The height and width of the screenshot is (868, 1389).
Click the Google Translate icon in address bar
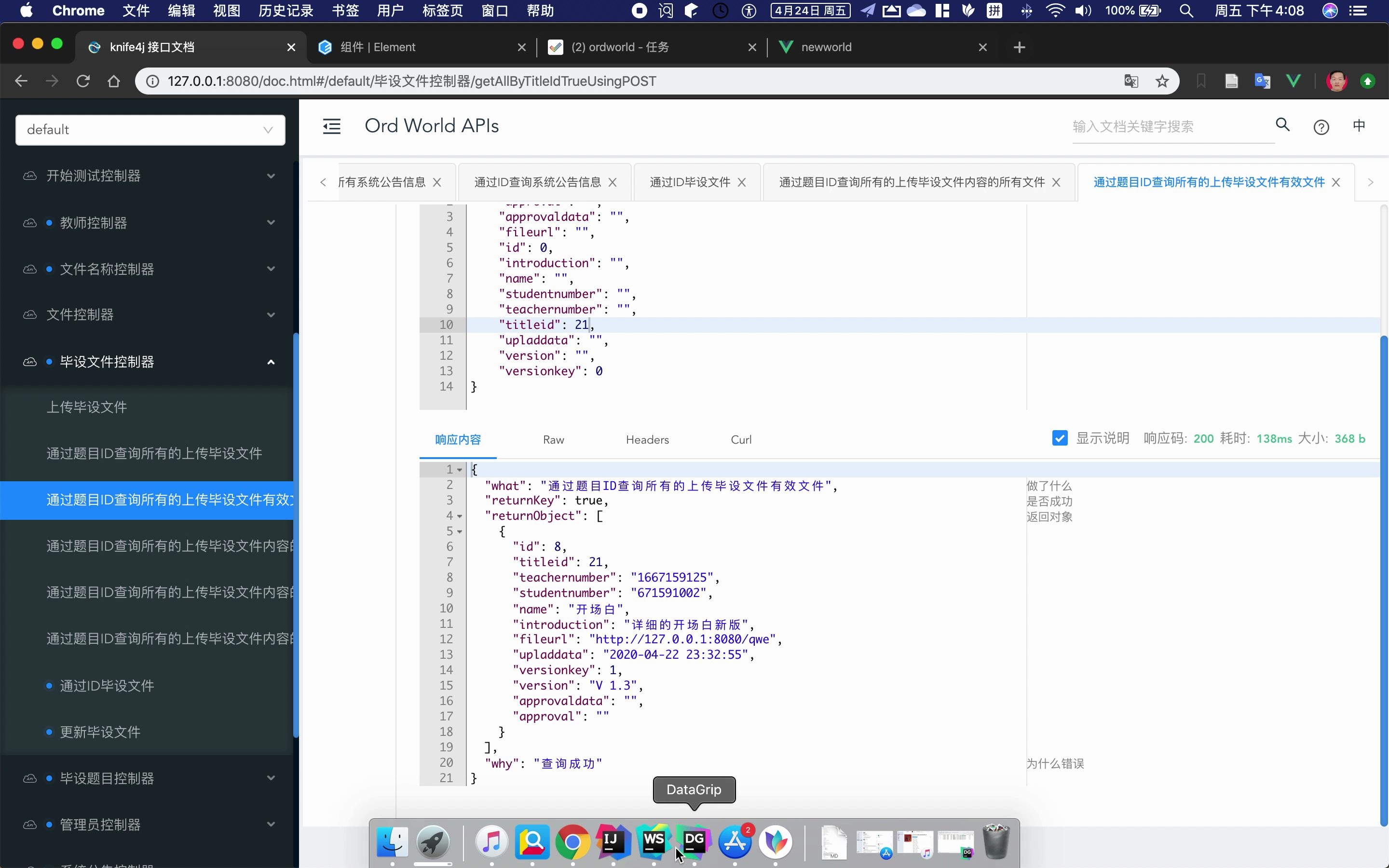1130,81
